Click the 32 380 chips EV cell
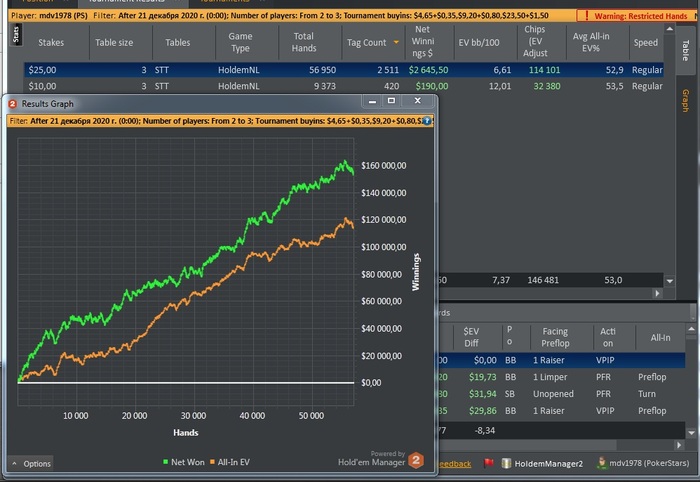 (546, 86)
